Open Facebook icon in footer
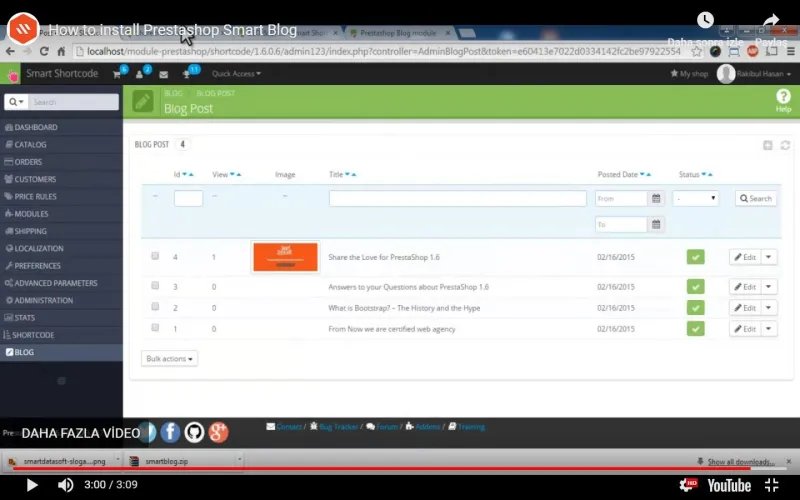This screenshot has height=500, width=800. click(x=170, y=432)
